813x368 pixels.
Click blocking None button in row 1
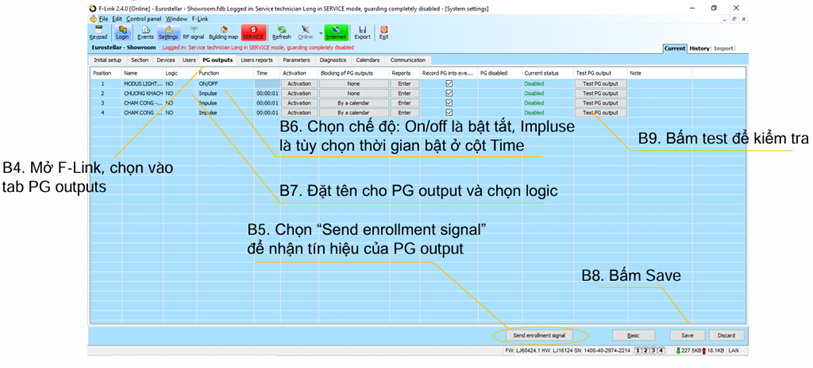[353, 83]
